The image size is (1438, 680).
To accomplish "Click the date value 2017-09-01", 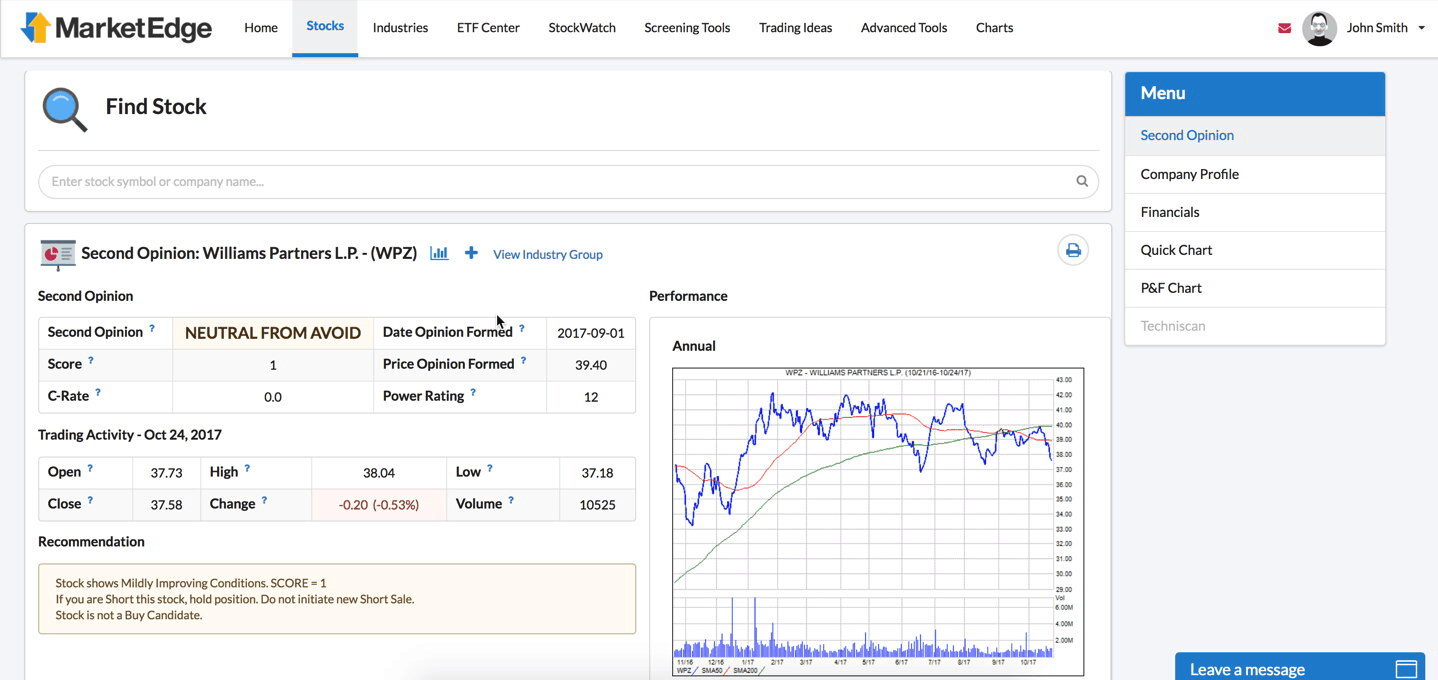I will pos(591,333).
